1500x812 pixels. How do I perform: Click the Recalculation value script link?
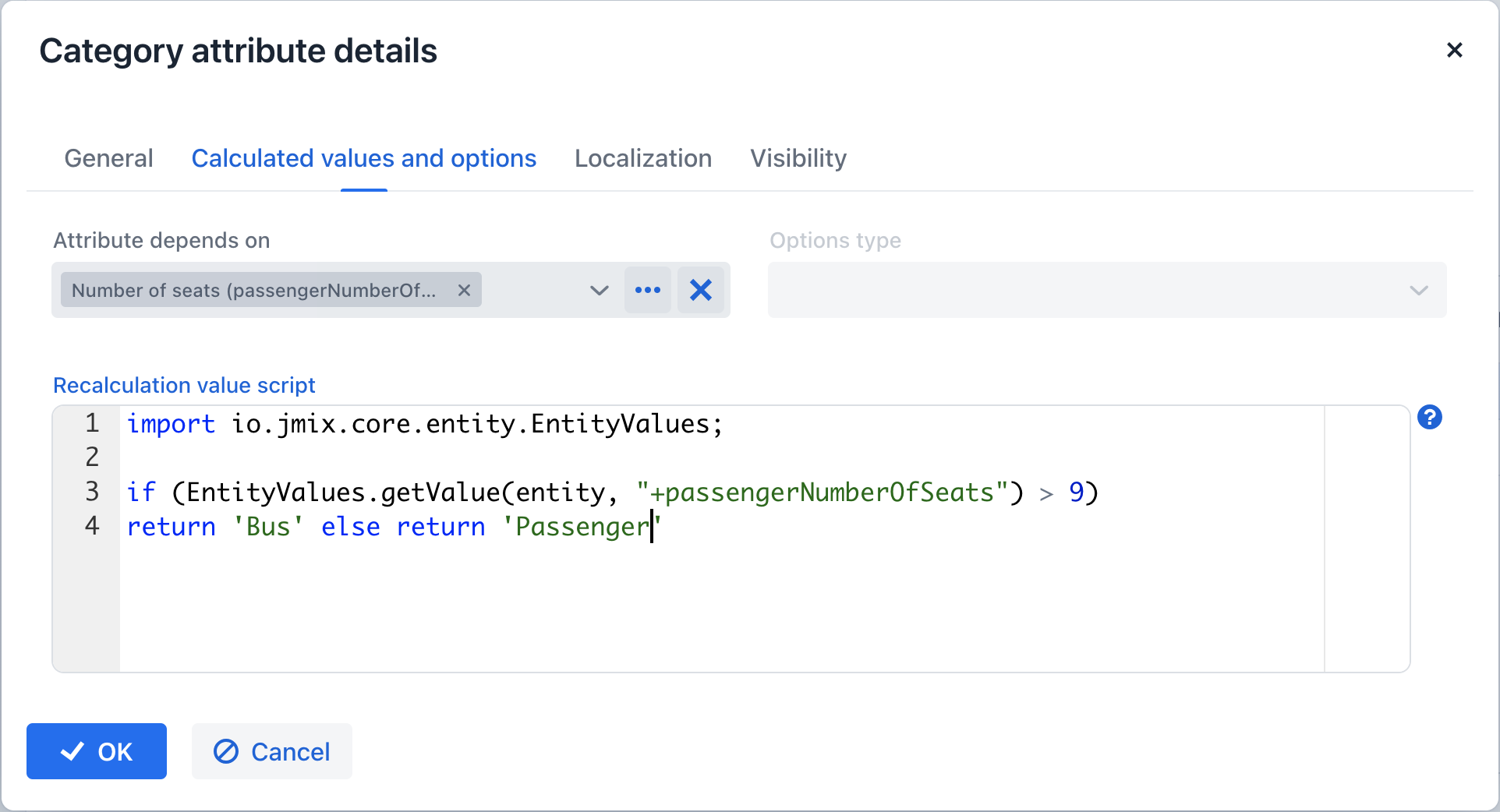tap(184, 386)
